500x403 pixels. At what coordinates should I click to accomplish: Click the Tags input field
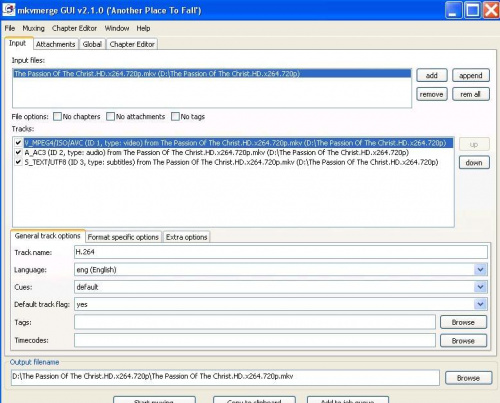[255, 322]
